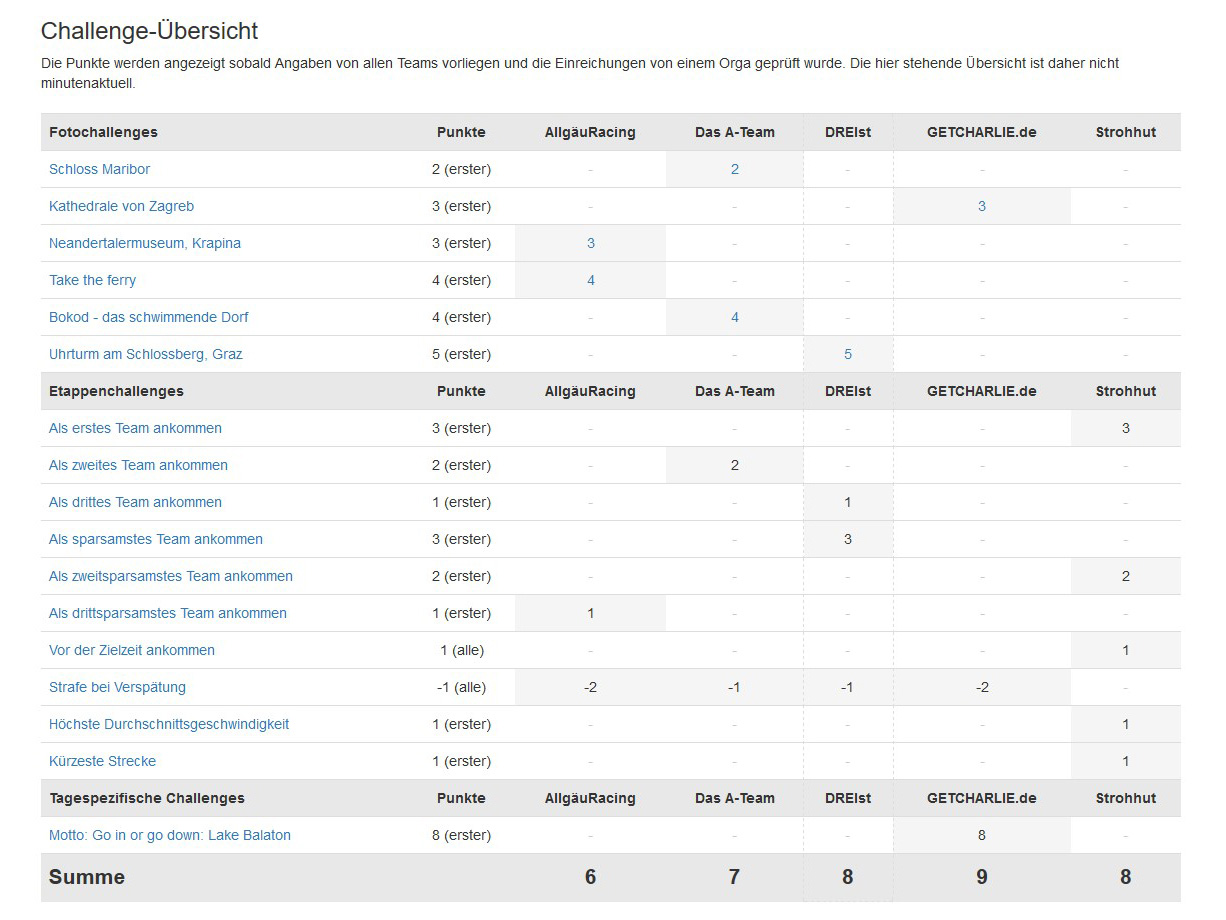Click Strohhut score 1 for Kürzeste Strecke
The image size is (1226, 920).
pos(1126,761)
